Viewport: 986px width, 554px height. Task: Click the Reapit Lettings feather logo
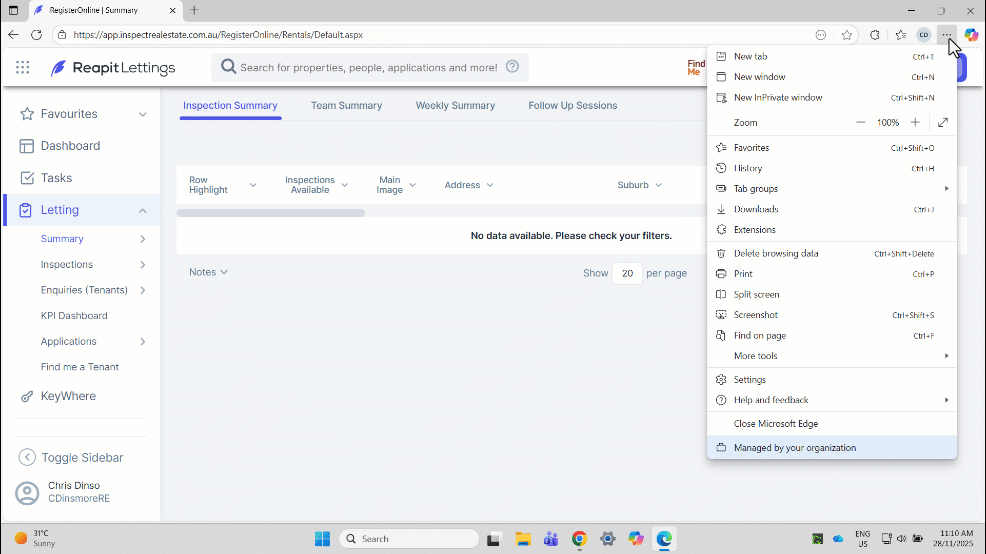coord(58,67)
